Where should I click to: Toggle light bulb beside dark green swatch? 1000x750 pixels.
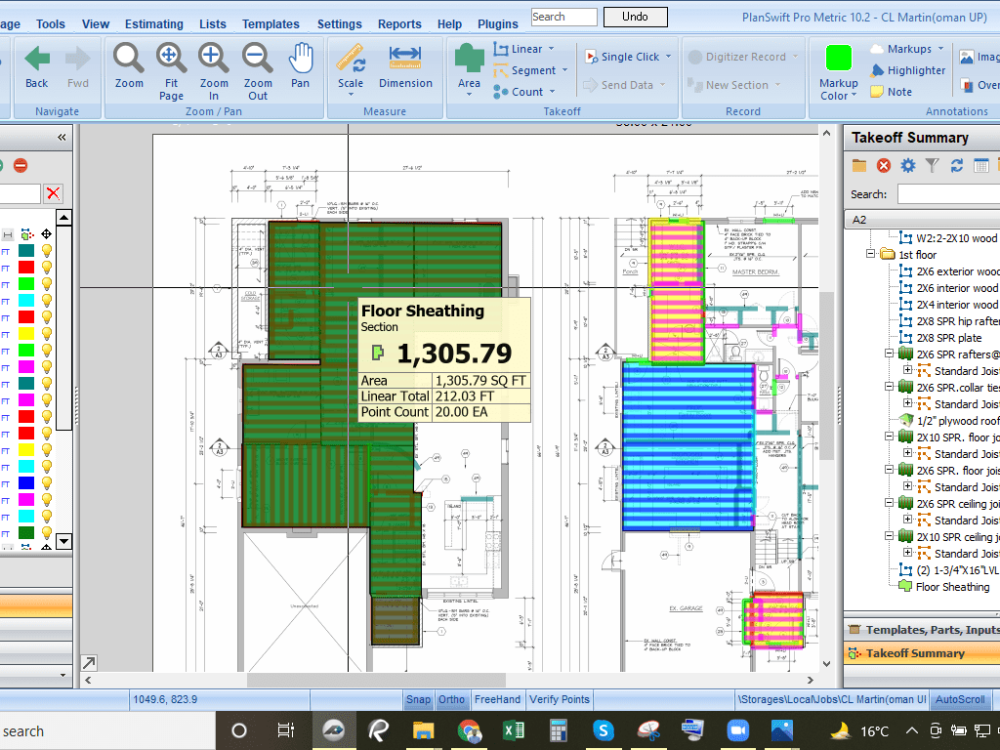click(x=47, y=533)
